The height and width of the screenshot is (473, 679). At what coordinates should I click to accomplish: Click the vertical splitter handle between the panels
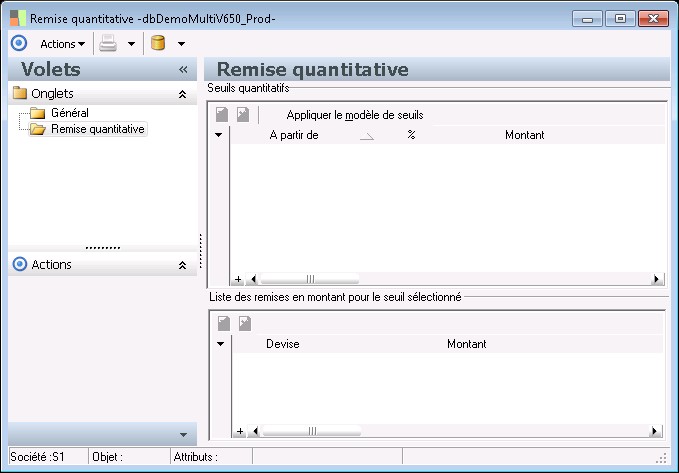[x=200, y=251]
